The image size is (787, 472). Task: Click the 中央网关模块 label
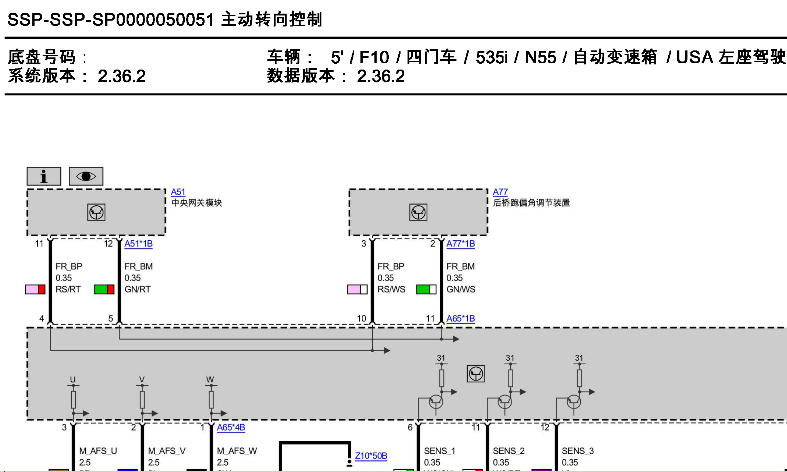tap(196, 203)
